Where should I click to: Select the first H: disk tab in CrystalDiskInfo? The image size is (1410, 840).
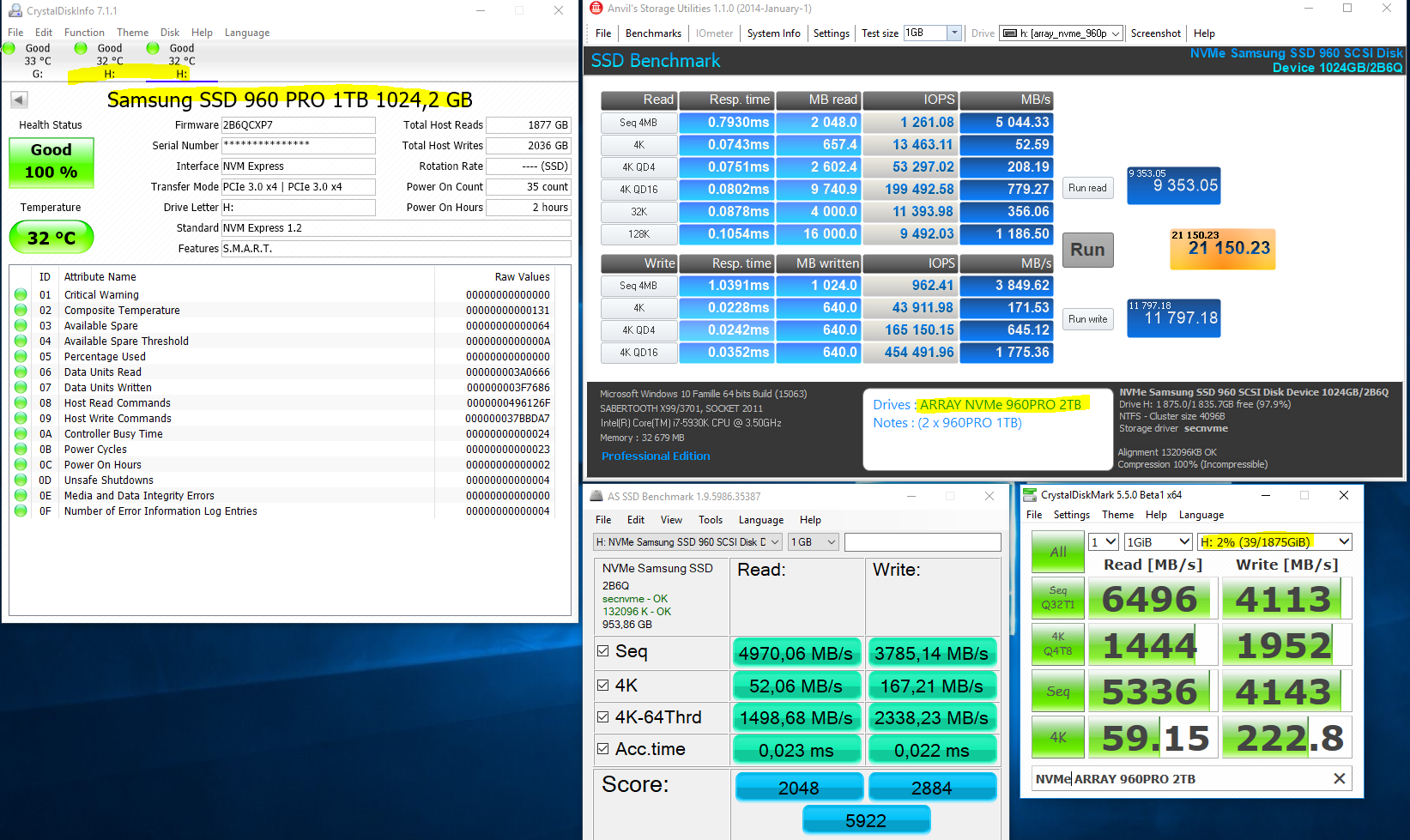(110, 61)
